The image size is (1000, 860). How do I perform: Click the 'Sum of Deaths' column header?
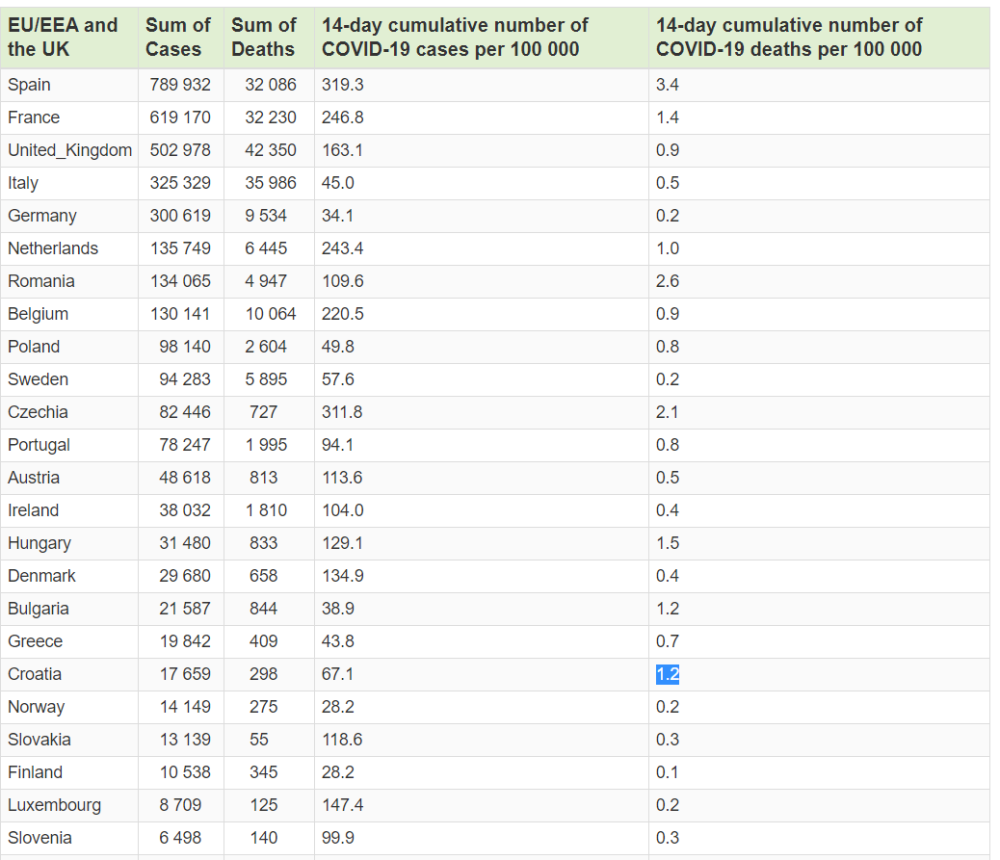(263, 37)
